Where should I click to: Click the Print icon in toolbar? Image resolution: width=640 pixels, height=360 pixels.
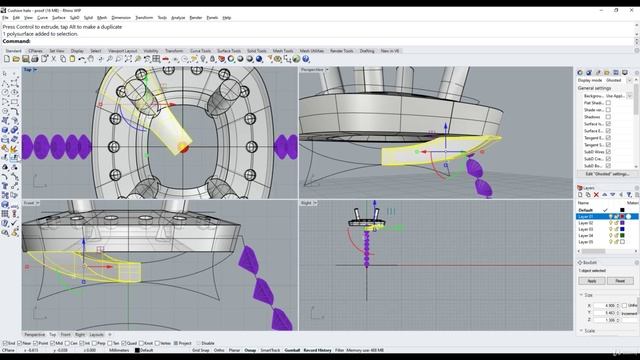click(x=35, y=59)
